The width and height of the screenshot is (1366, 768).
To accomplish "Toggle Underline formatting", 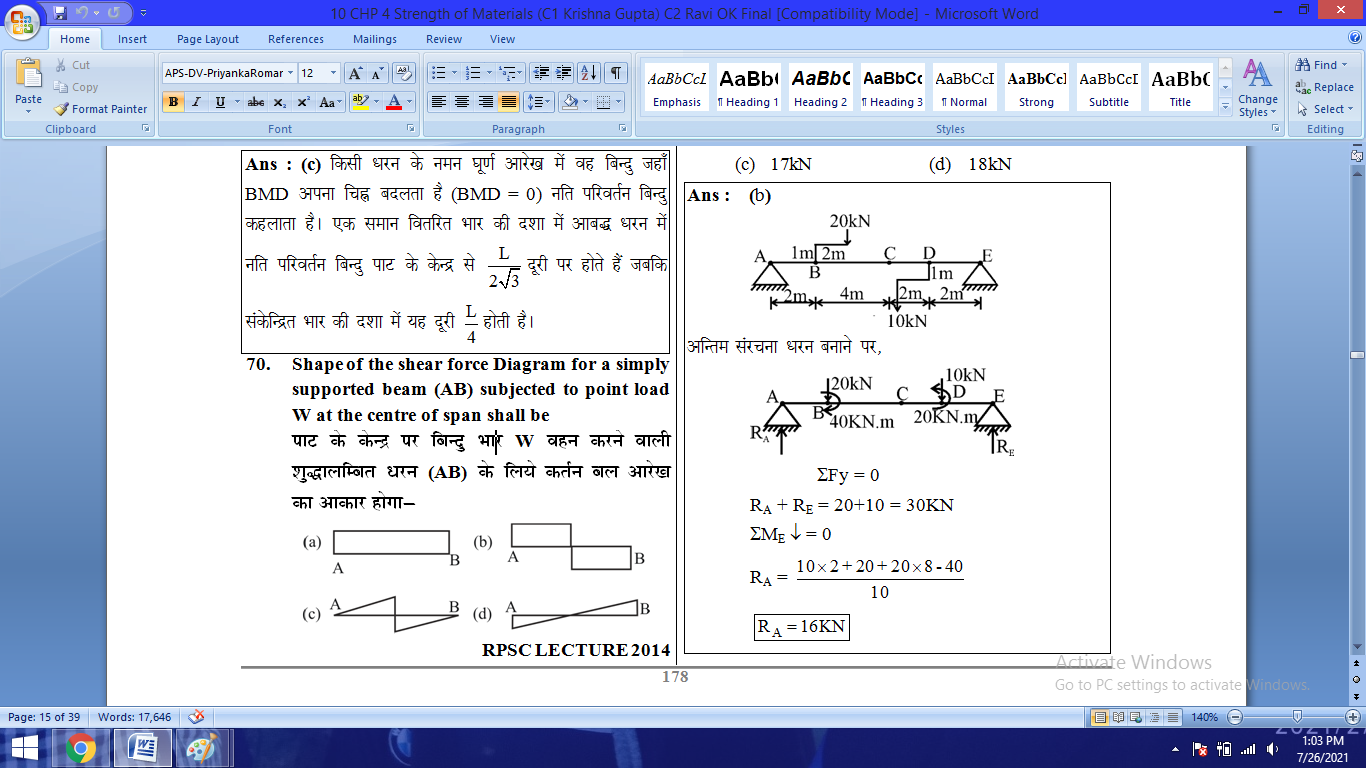I will [220, 102].
